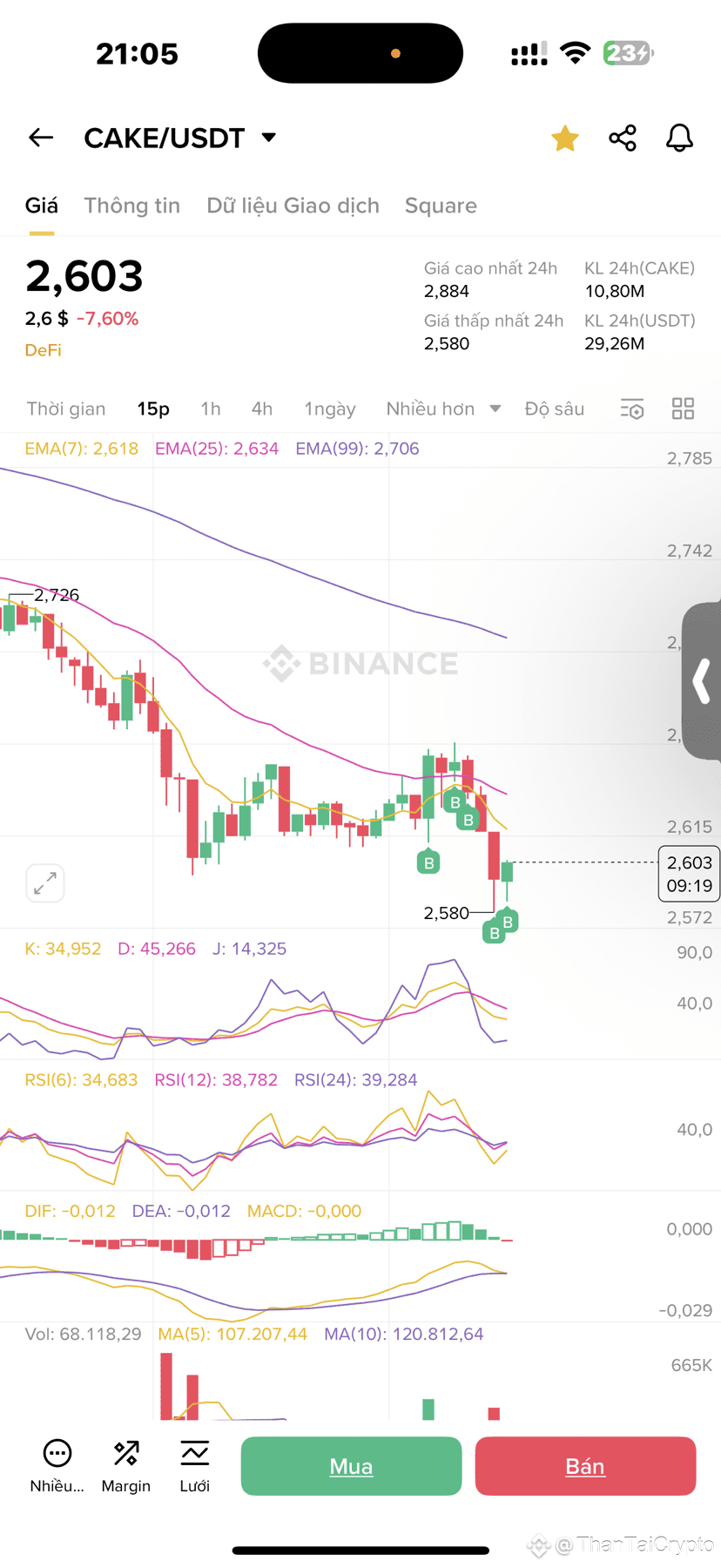Tap the main price 2,603
Viewport: 721px width, 1568px height.
coord(84,276)
